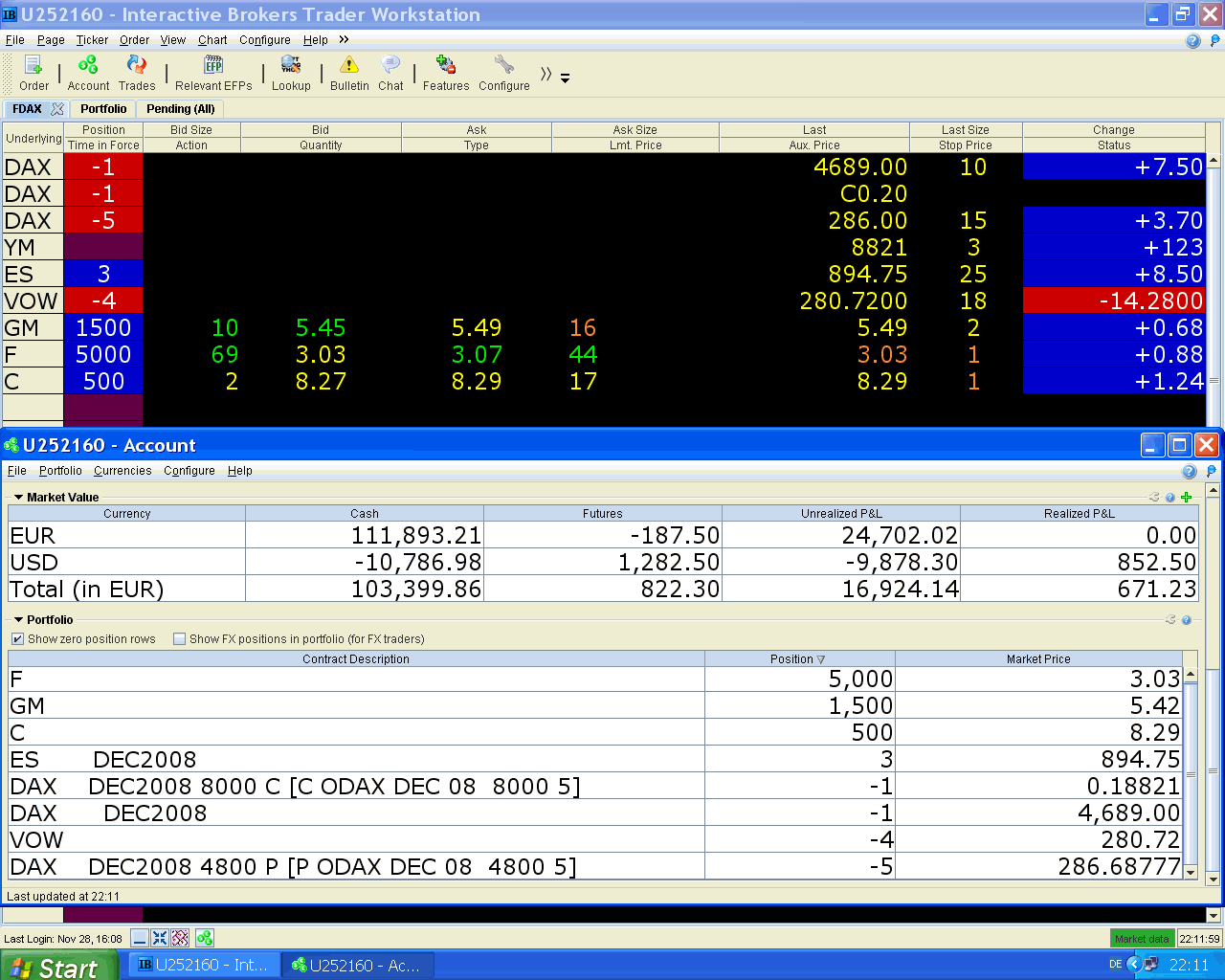Click the Order toolbar icon

(33, 73)
